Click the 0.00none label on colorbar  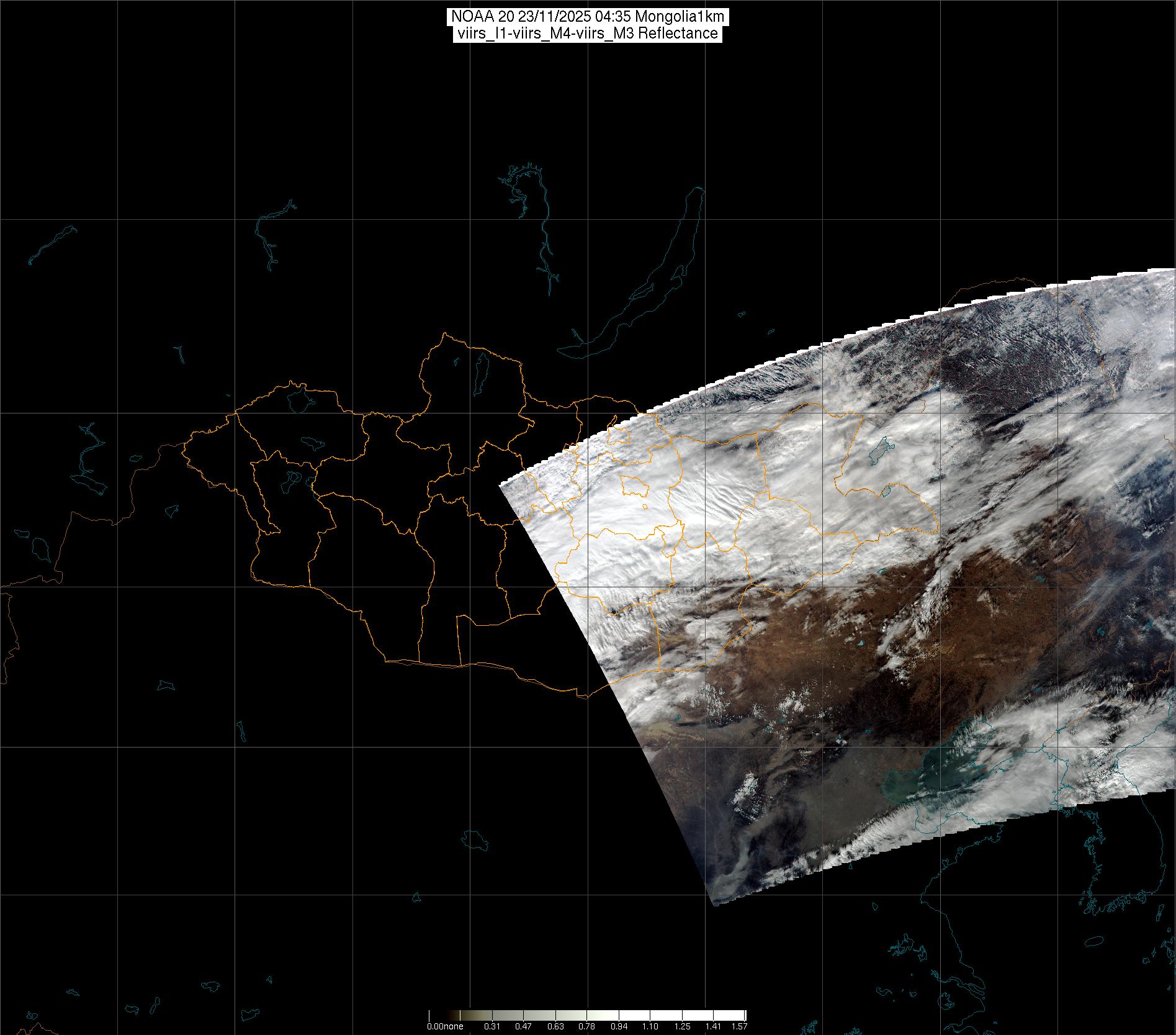[445, 1026]
